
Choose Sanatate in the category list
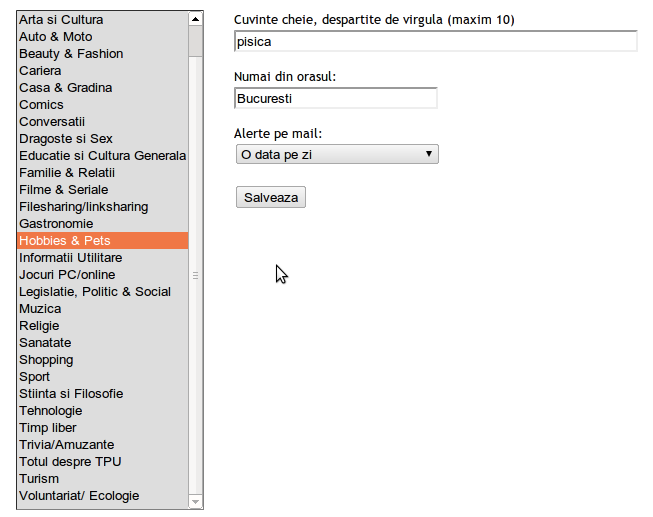tap(102, 342)
